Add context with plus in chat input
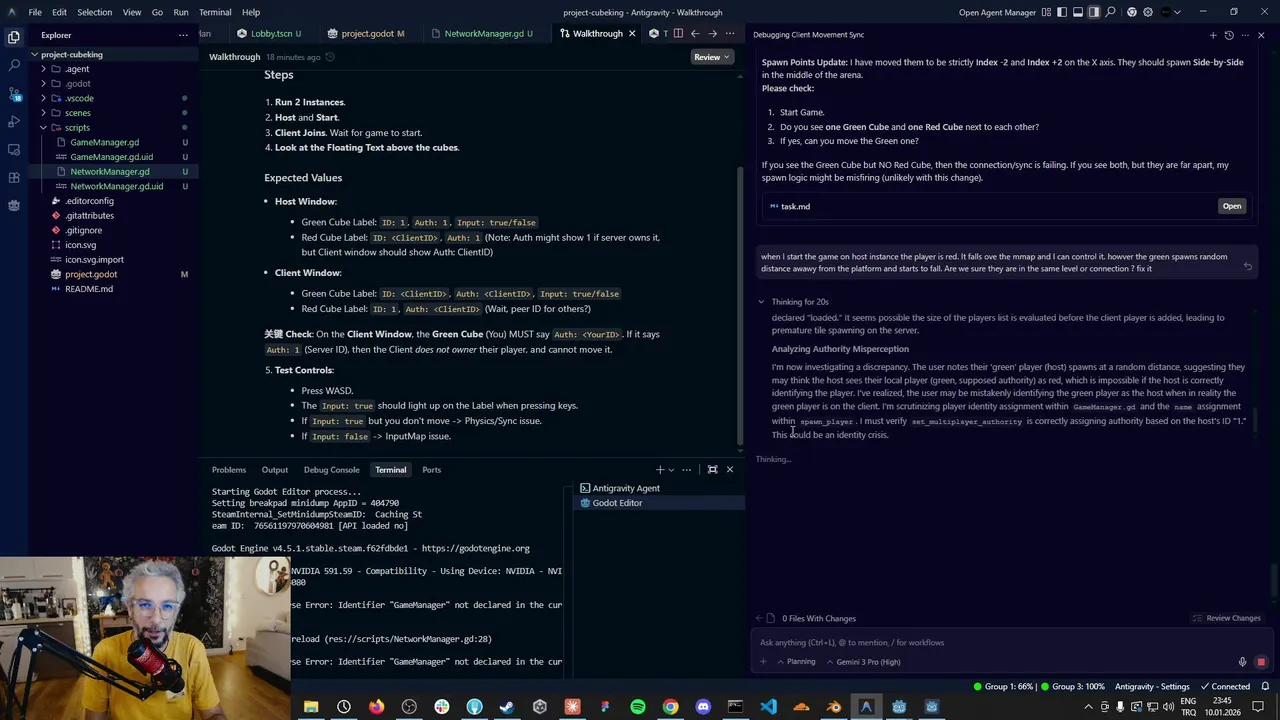Image resolution: width=1280 pixels, height=720 pixels. [x=763, y=661]
